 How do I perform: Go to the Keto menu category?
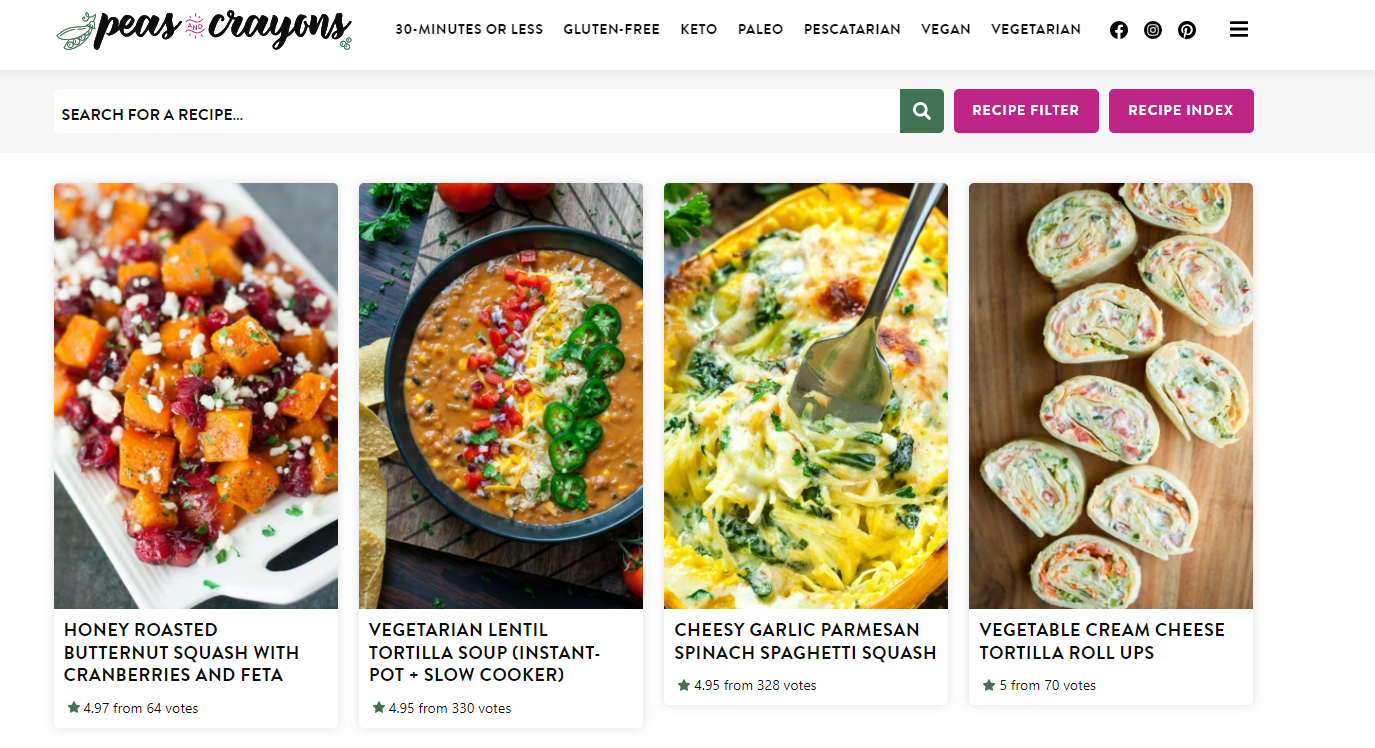(699, 30)
